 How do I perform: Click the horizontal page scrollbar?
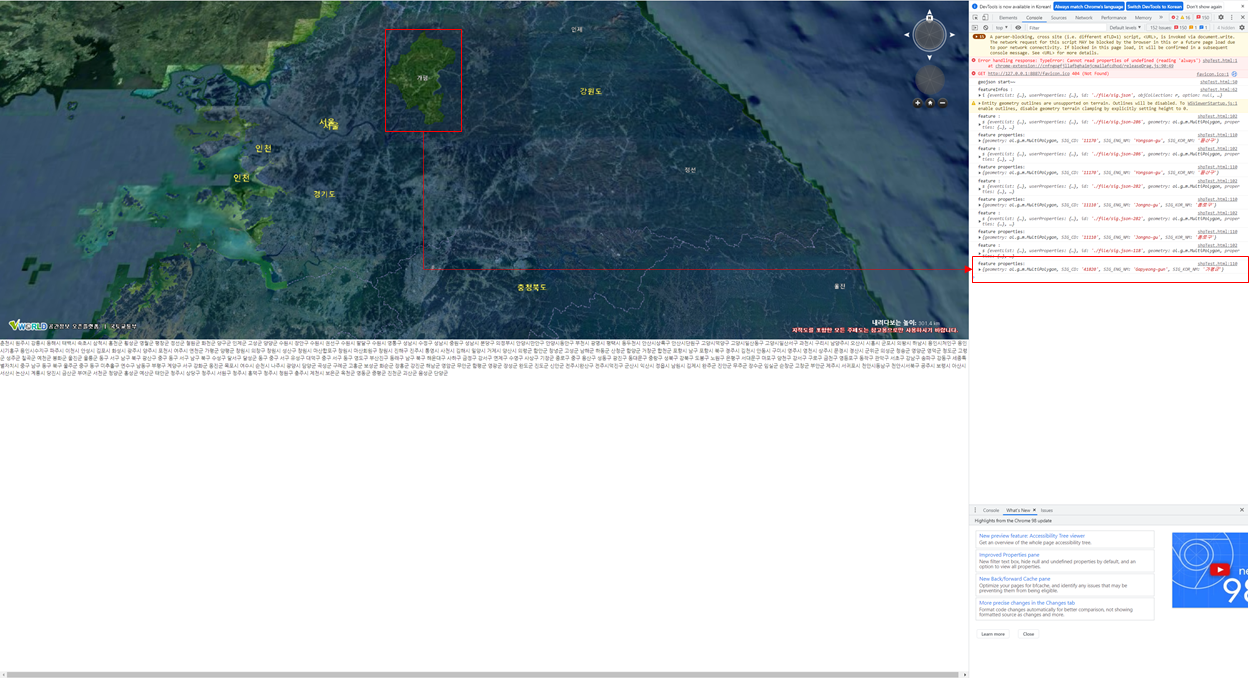click(483, 674)
